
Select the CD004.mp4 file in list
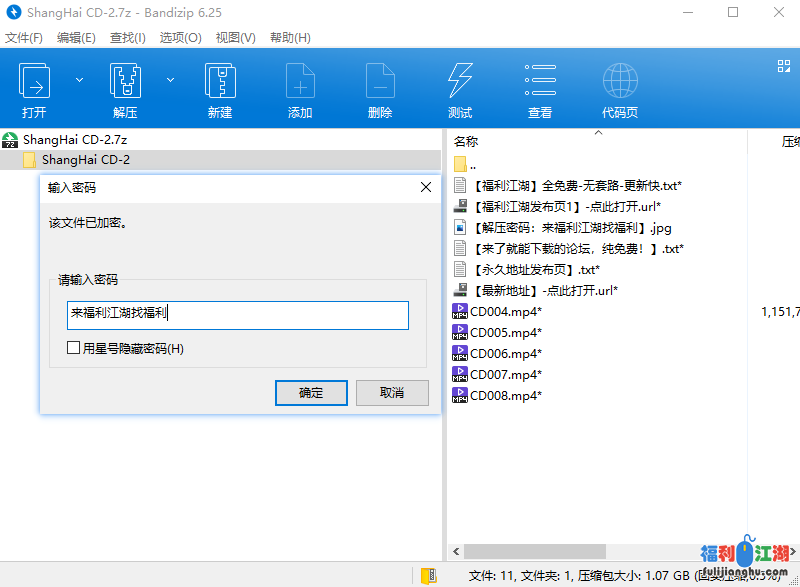pos(506,312)
